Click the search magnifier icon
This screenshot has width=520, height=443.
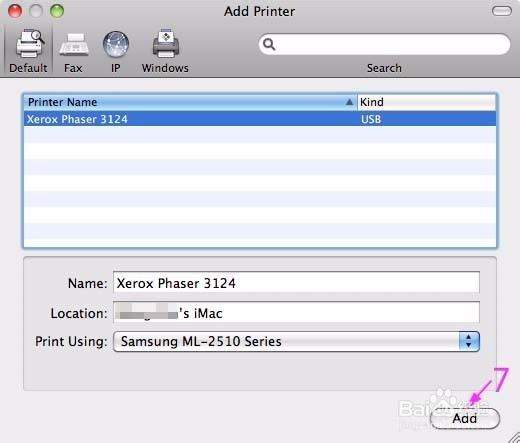(269, 44)
